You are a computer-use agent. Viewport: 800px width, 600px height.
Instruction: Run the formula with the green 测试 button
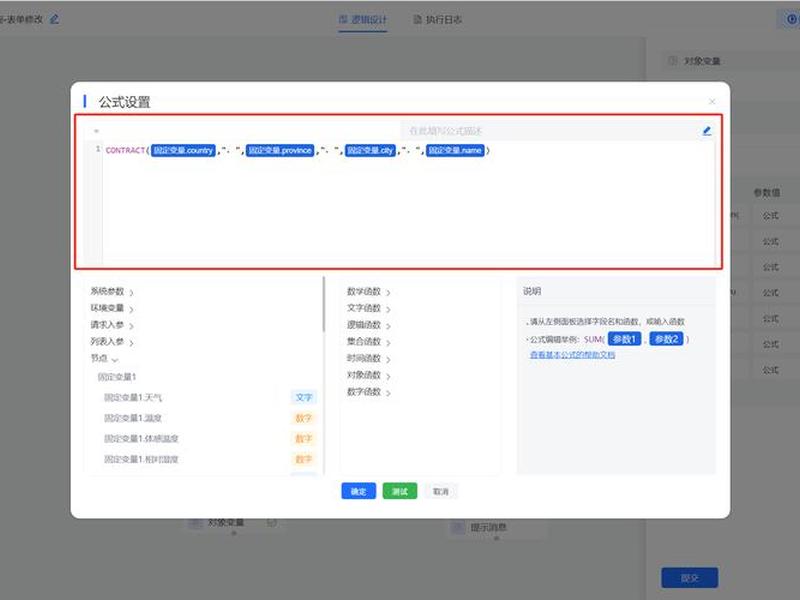[400, 491]
